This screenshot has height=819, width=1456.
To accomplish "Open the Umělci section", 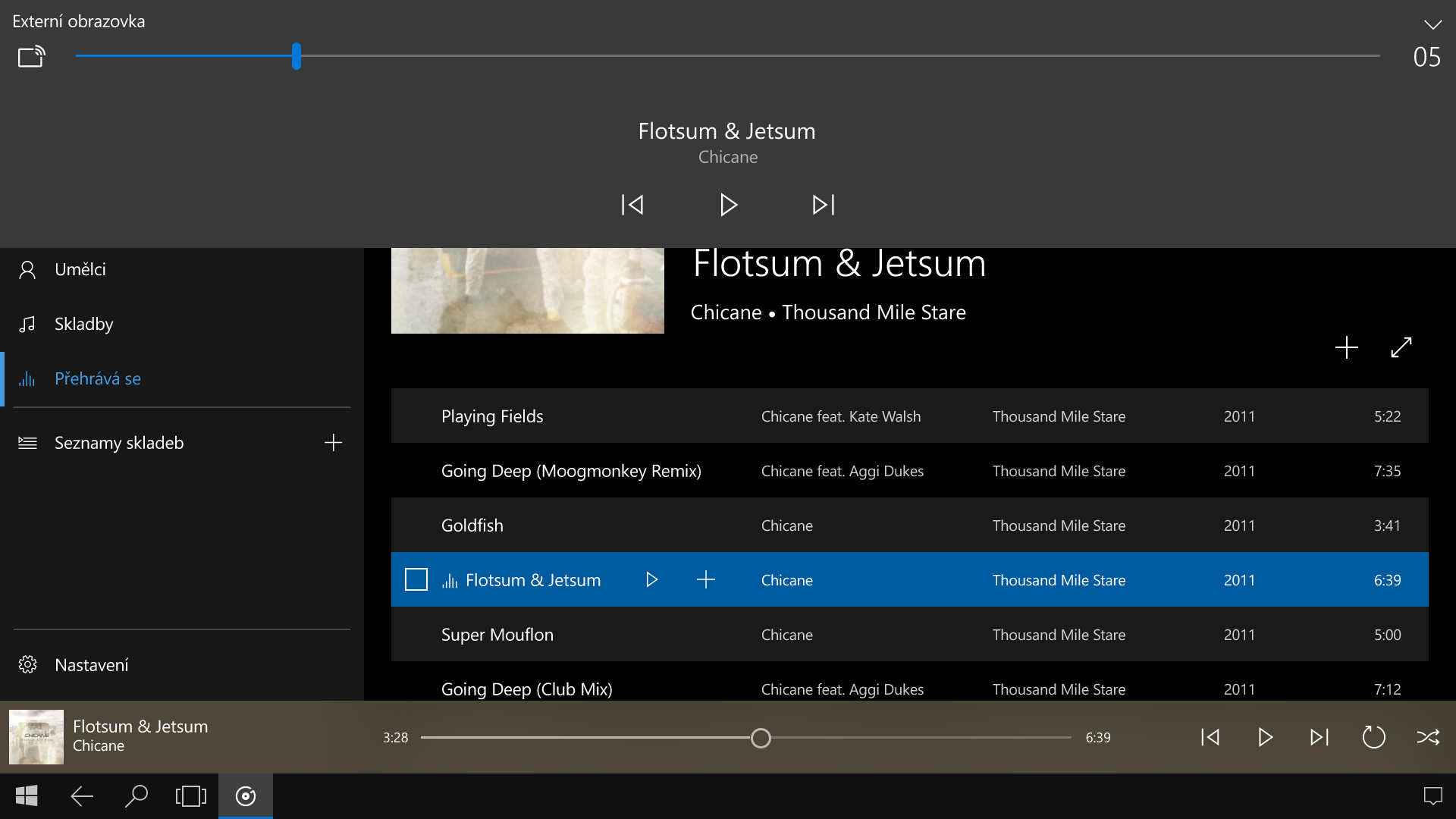I will coord(80,269).
